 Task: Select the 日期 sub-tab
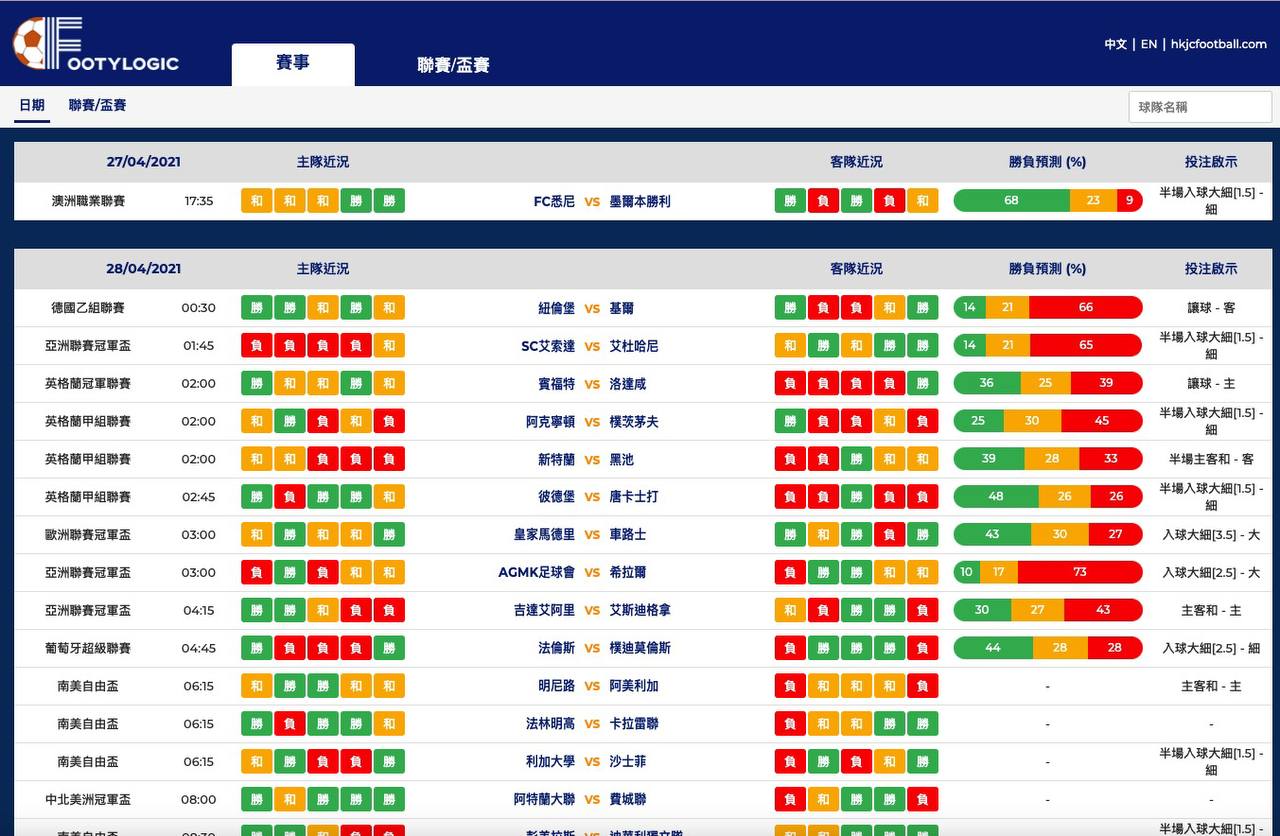pos(32,105)
